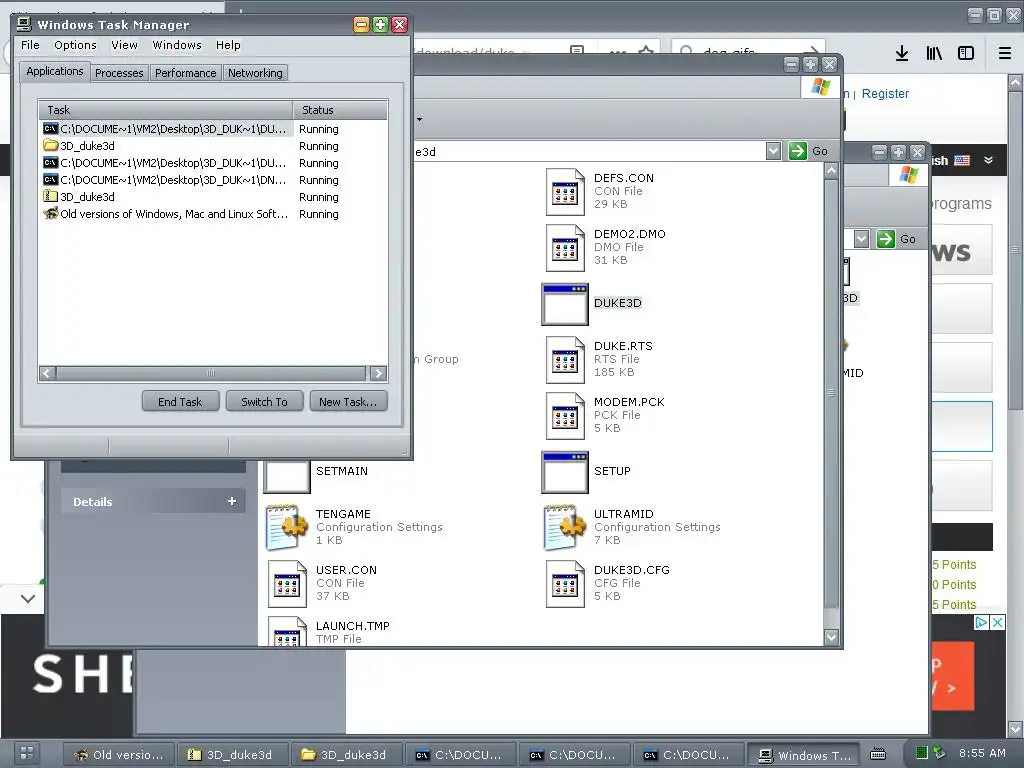Open the Options menu in Task Manager
Screen dimensions: 1024x768
(x=75, y=45)
